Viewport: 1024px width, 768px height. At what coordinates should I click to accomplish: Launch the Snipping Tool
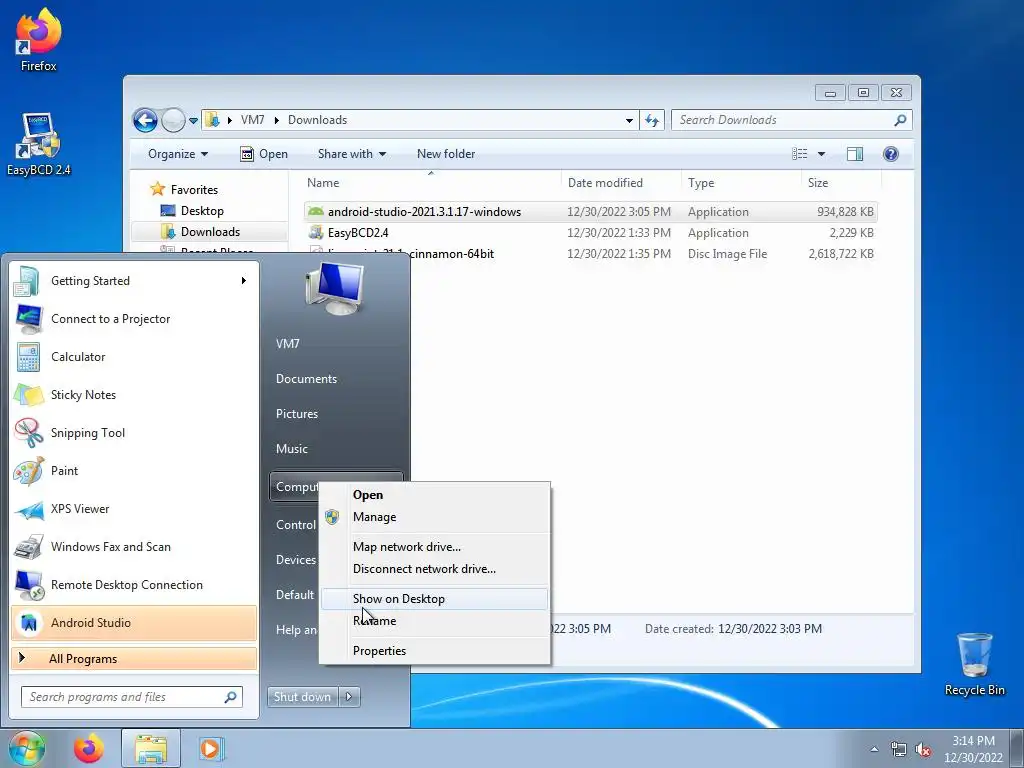[134, 432]
